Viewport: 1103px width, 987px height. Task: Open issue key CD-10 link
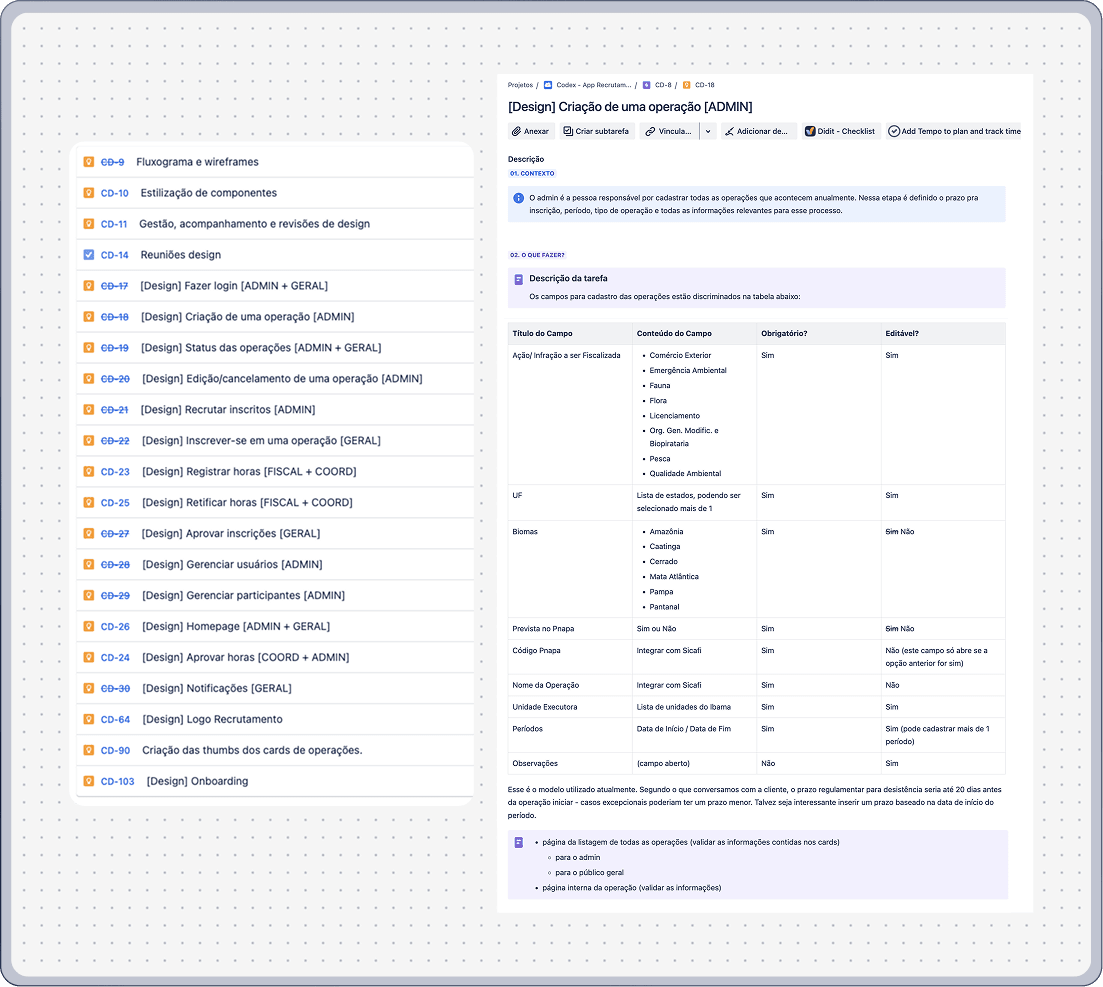(x=114, y=193)
